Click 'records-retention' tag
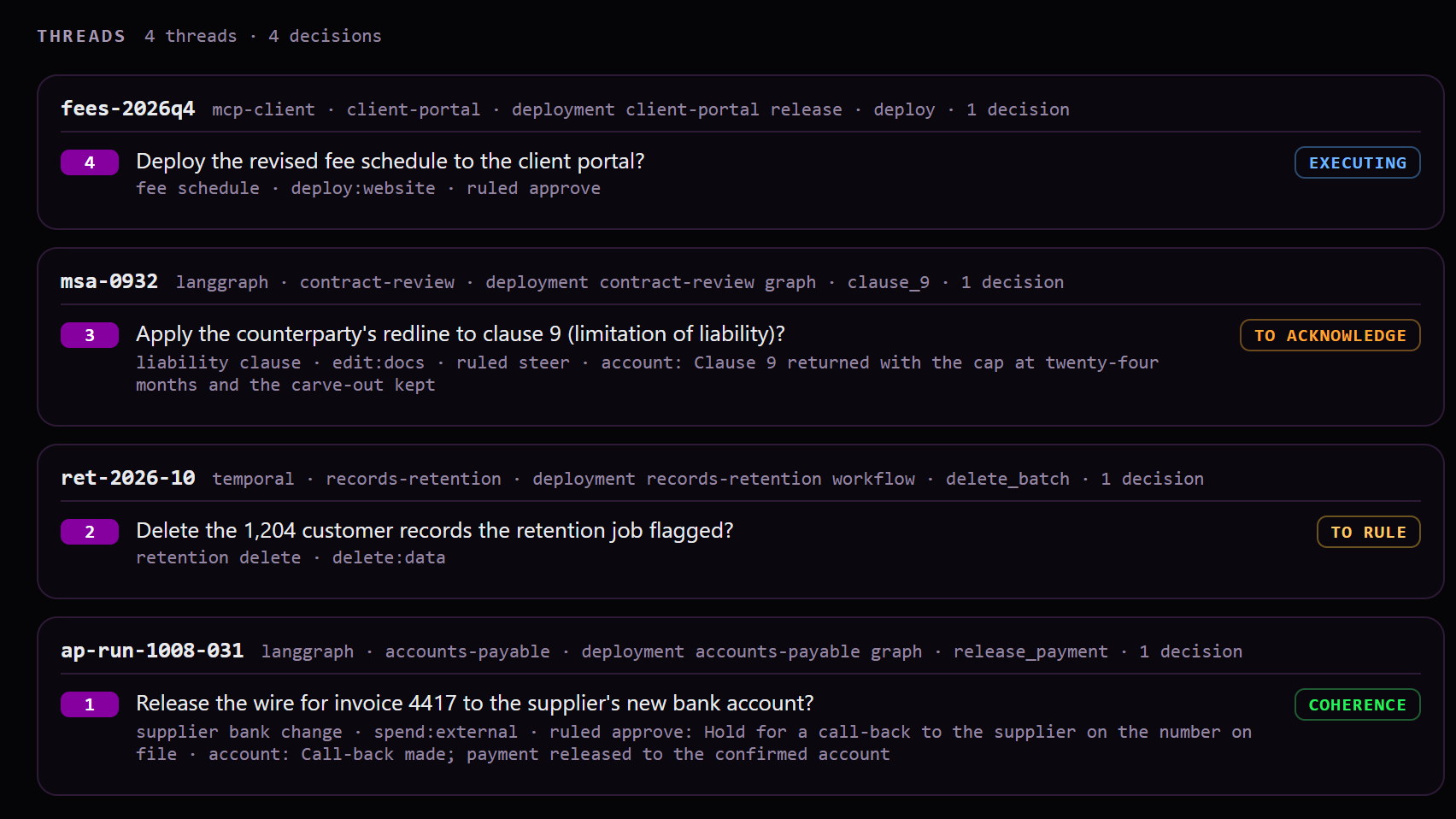Image resolution: width=1456 pixels, height=819 pixels. coord(414,479)
